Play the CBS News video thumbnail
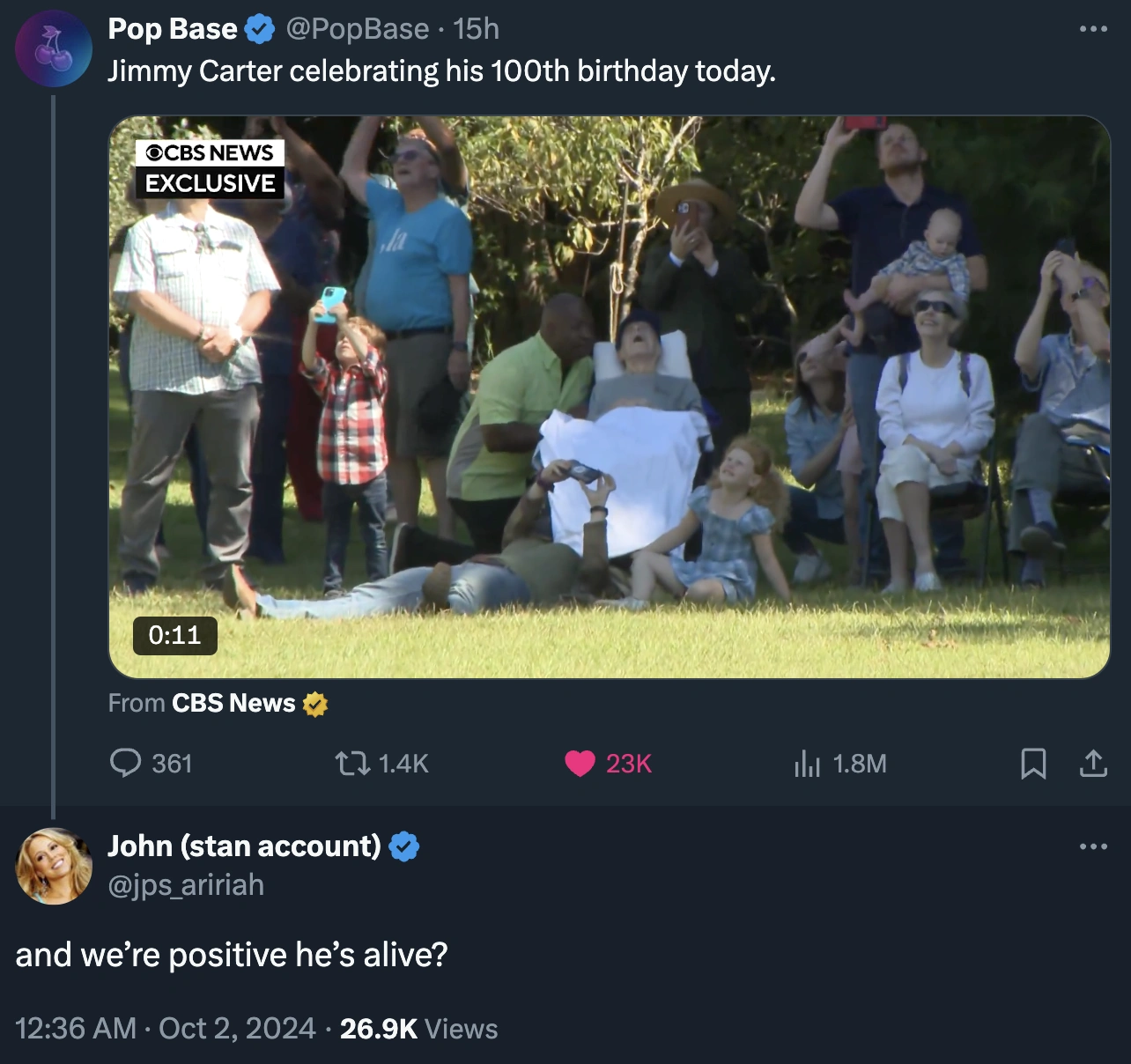Viewport: 1131px width, 1064px height. pyautogui.click(x=609, y=397)
